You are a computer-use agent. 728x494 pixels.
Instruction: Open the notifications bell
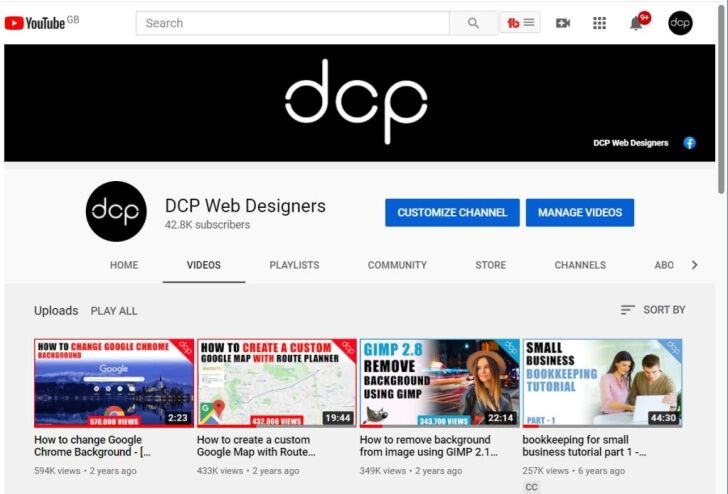click(x=636, y=23)
